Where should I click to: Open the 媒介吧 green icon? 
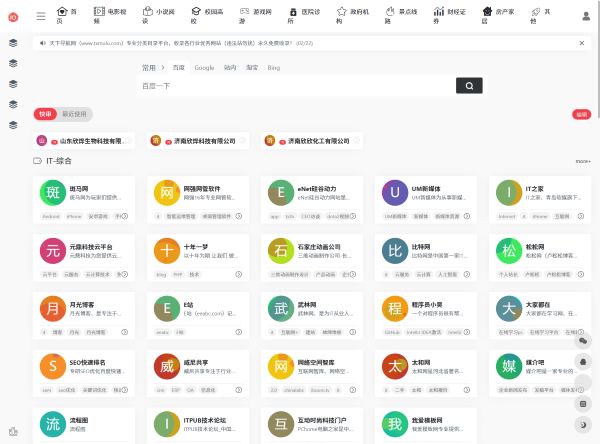[509, 366]
